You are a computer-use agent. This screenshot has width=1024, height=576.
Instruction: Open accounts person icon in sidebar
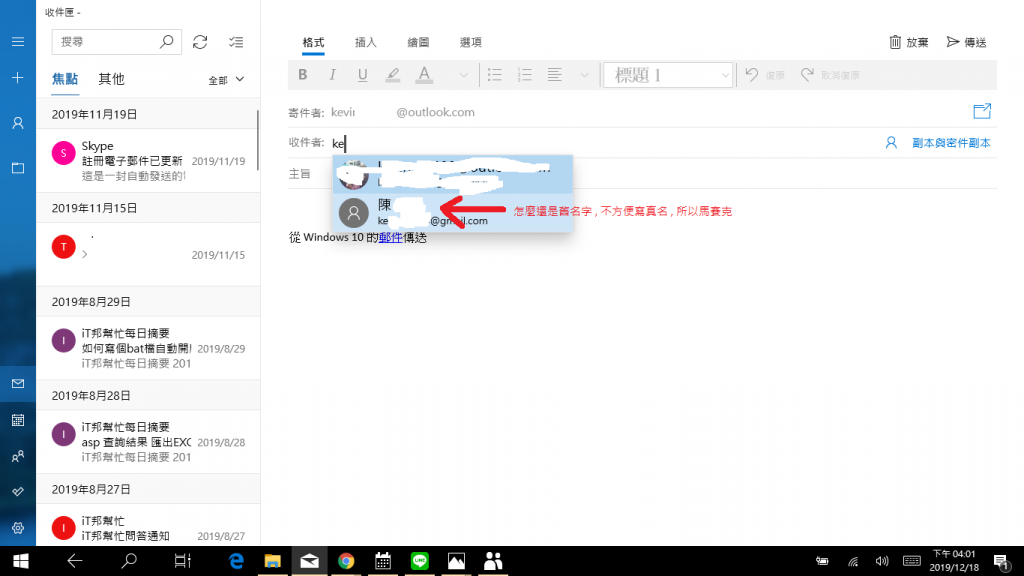click(18, 123)
